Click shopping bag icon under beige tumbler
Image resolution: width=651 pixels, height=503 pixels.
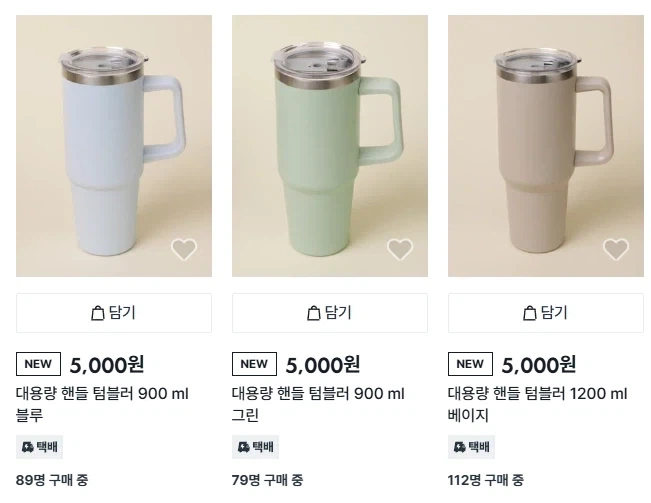(529, 313)
